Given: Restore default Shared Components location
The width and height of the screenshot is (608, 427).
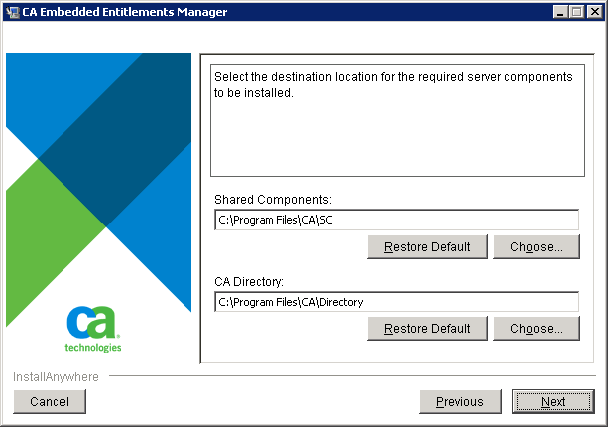Looking at the screenshot, I should [x=427, y=246].
